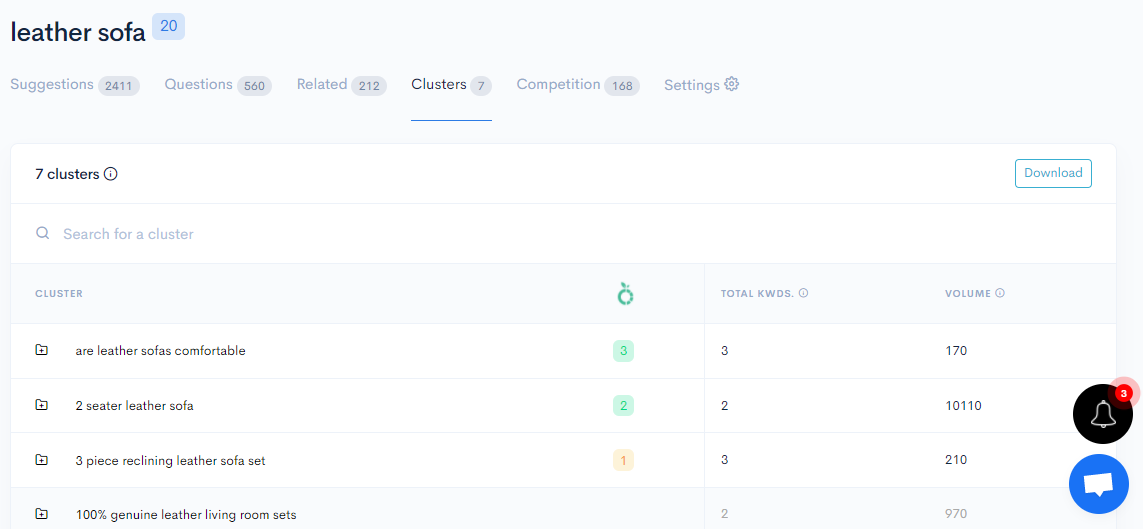
Task: Expand folder for 2 seater leather sofa
Action: (42, 404)
